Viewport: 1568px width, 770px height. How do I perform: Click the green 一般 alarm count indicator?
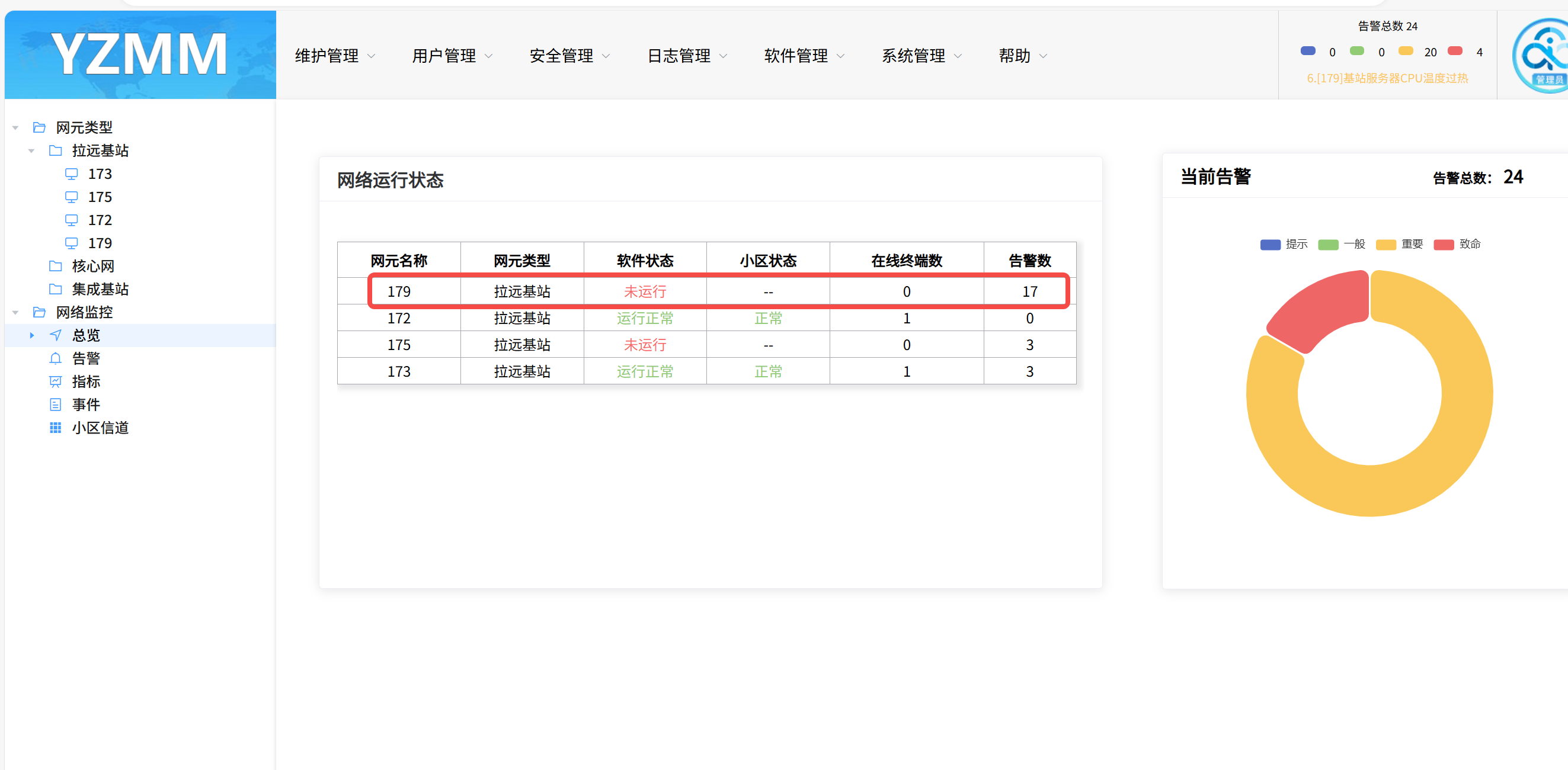click(x=1357, y=51)
